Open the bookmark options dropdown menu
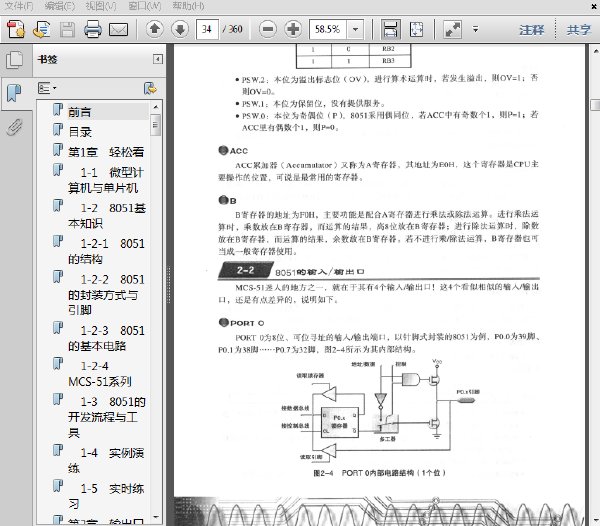 (x=47, y=88)
